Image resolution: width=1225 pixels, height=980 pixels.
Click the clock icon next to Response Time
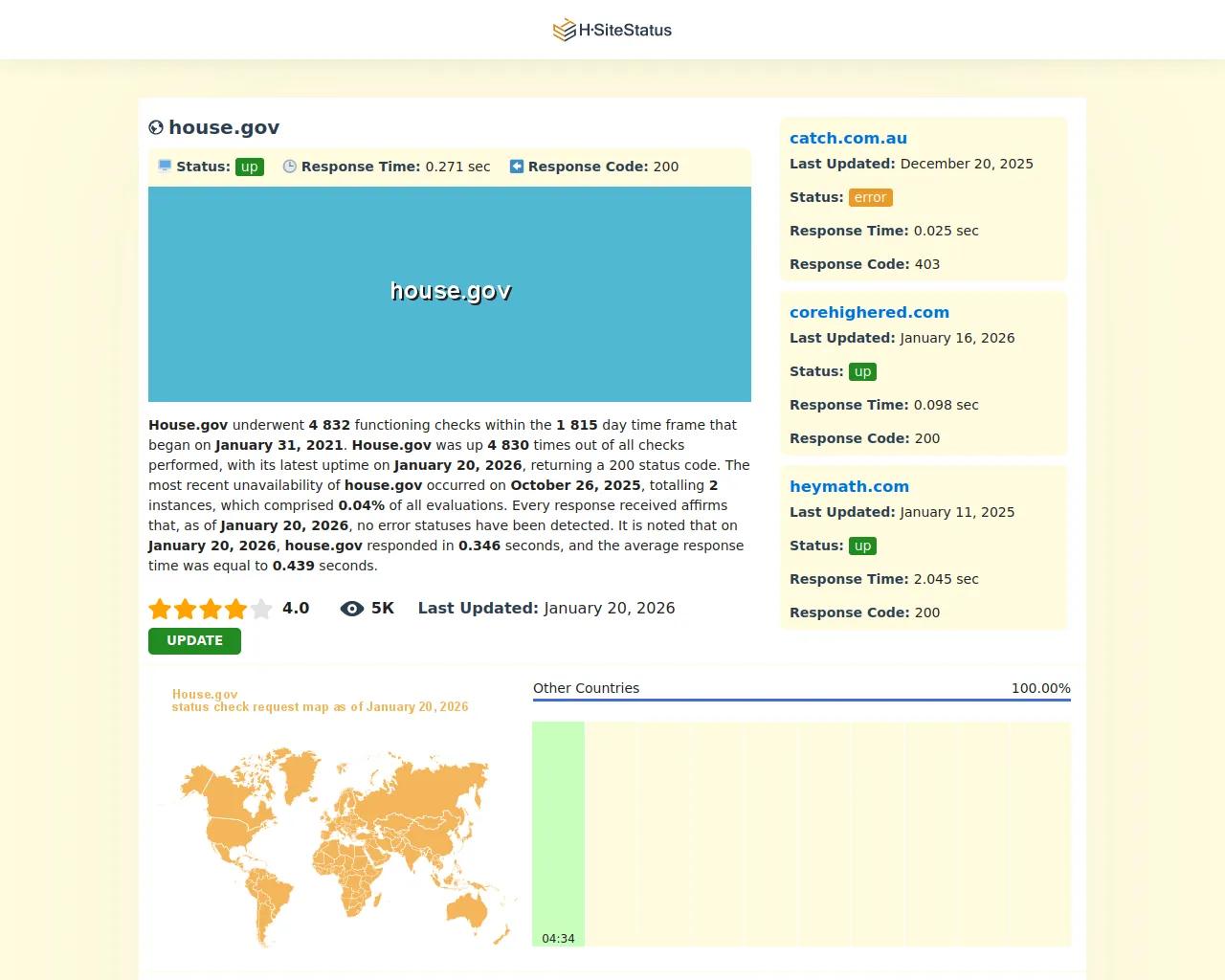click(290, 166)
